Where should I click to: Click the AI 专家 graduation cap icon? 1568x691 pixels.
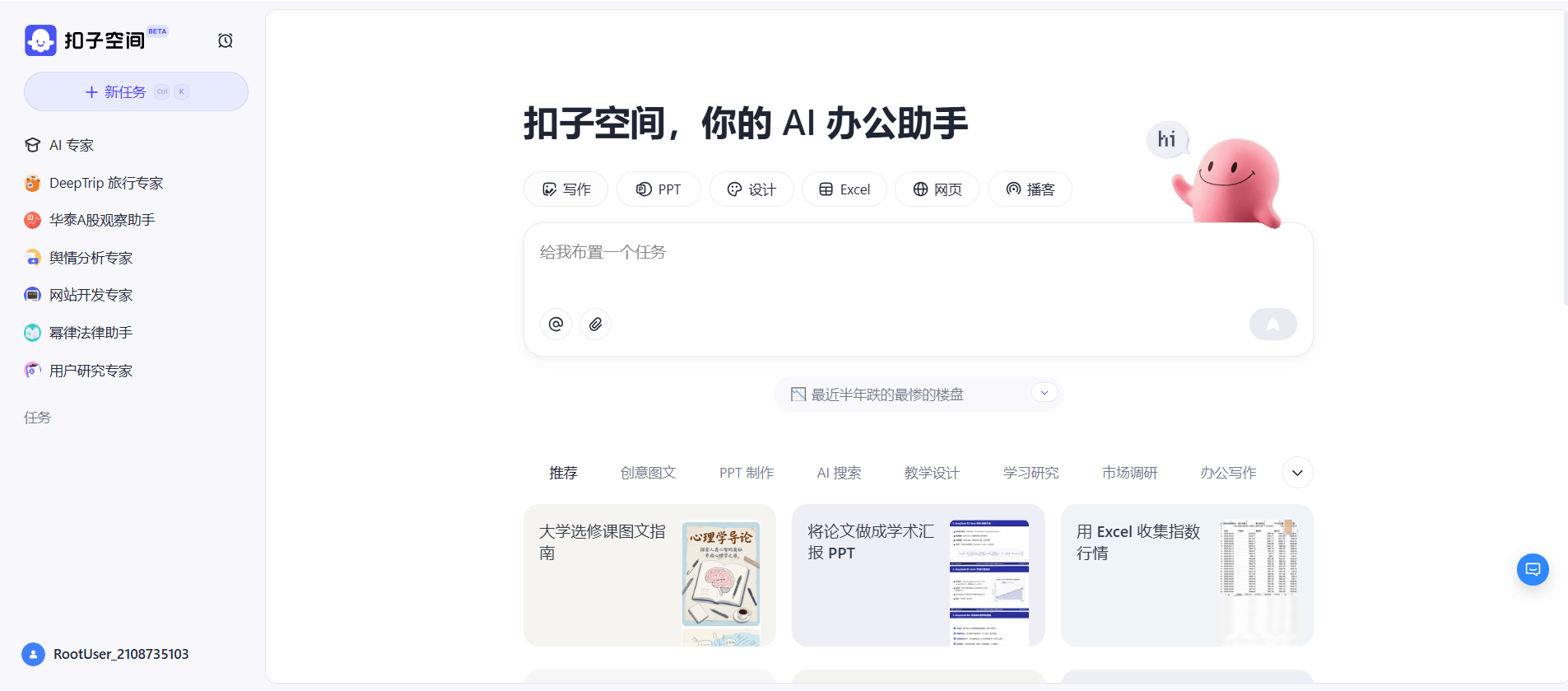pos(32,145)
